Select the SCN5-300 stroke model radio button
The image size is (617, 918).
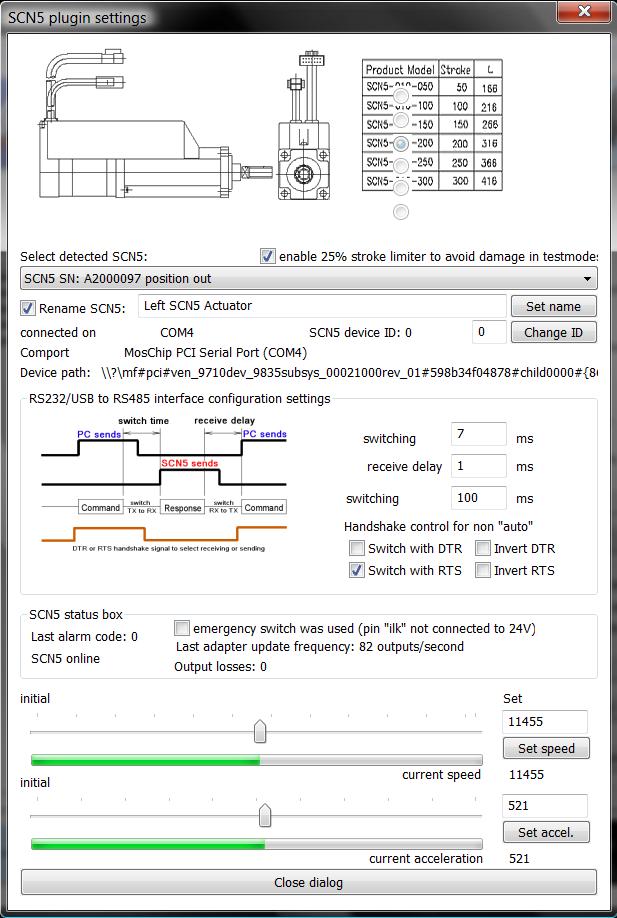coord(400,188)
